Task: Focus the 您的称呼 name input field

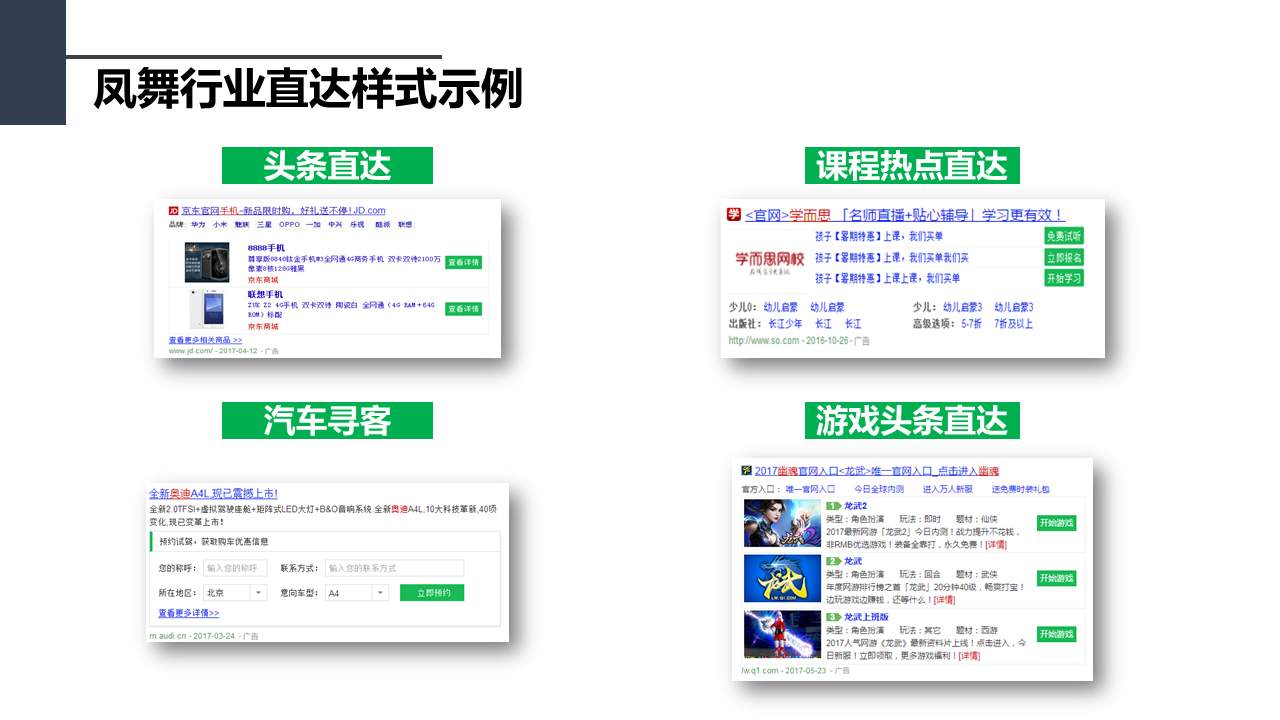Action: coord(235,568)
